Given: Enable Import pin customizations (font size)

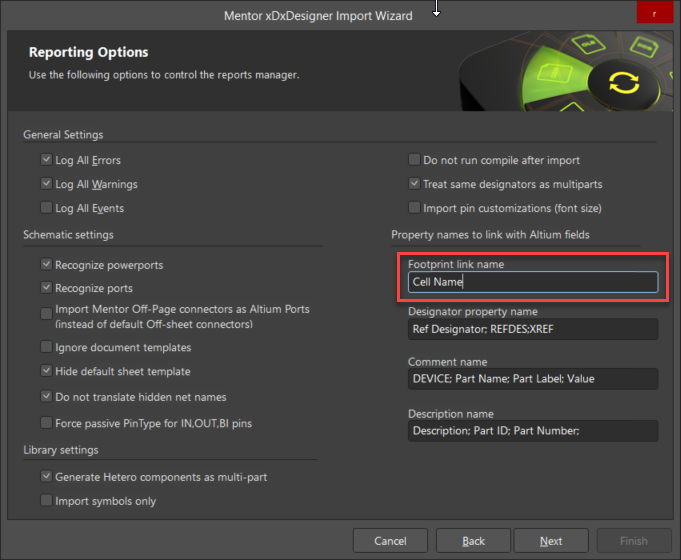Looking at the screenshot, I should pos(414,207).
